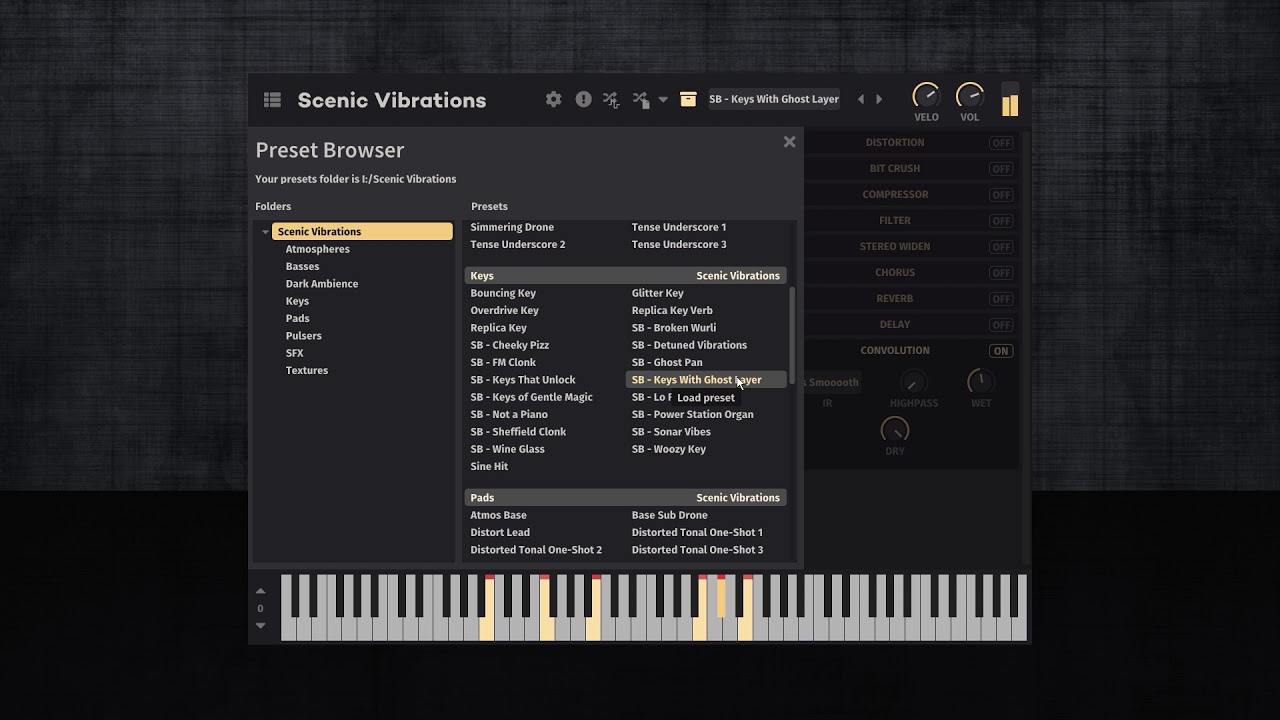Load the SB - Detuned Vibrations preset

point(689,345)
